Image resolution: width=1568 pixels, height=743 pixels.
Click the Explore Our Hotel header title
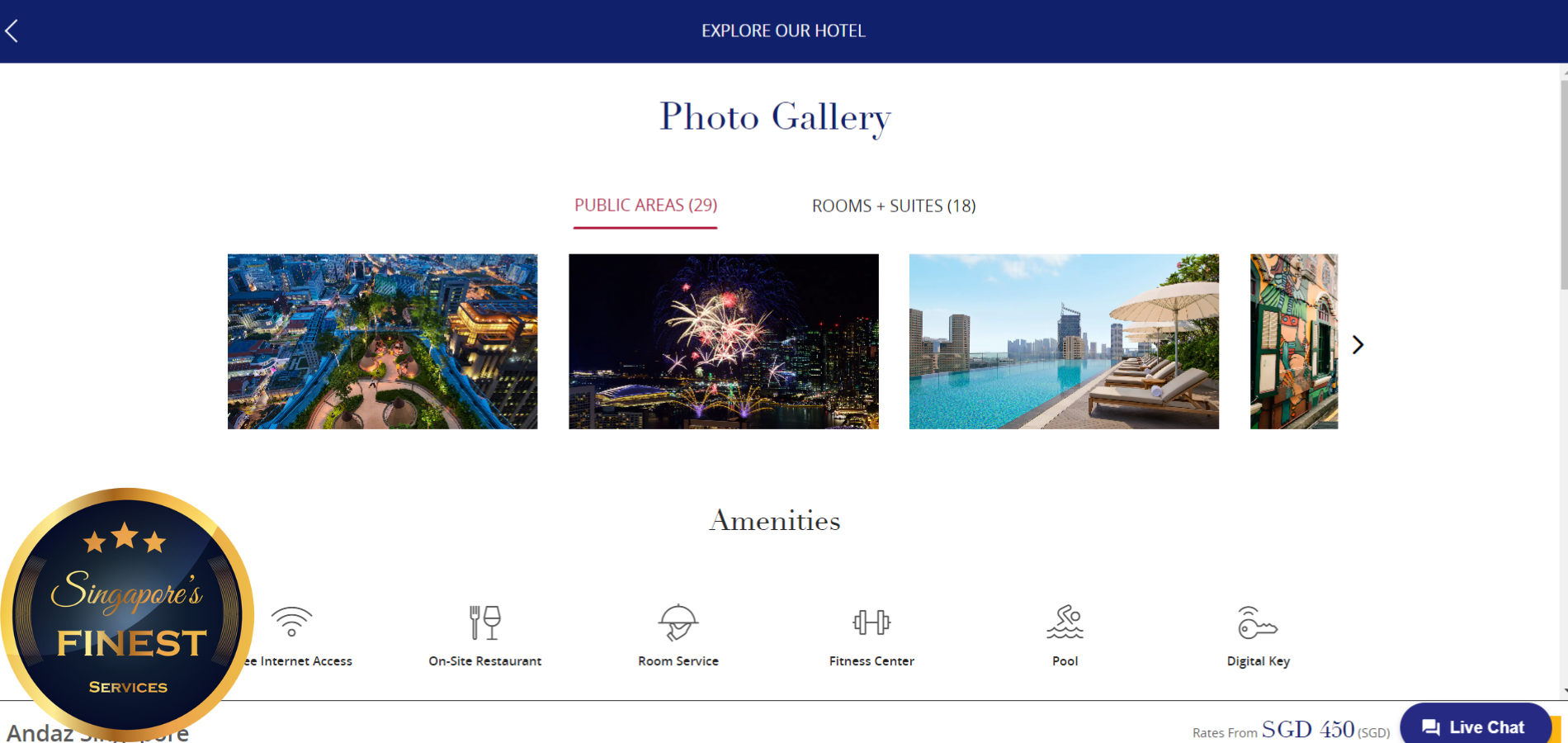783,31
